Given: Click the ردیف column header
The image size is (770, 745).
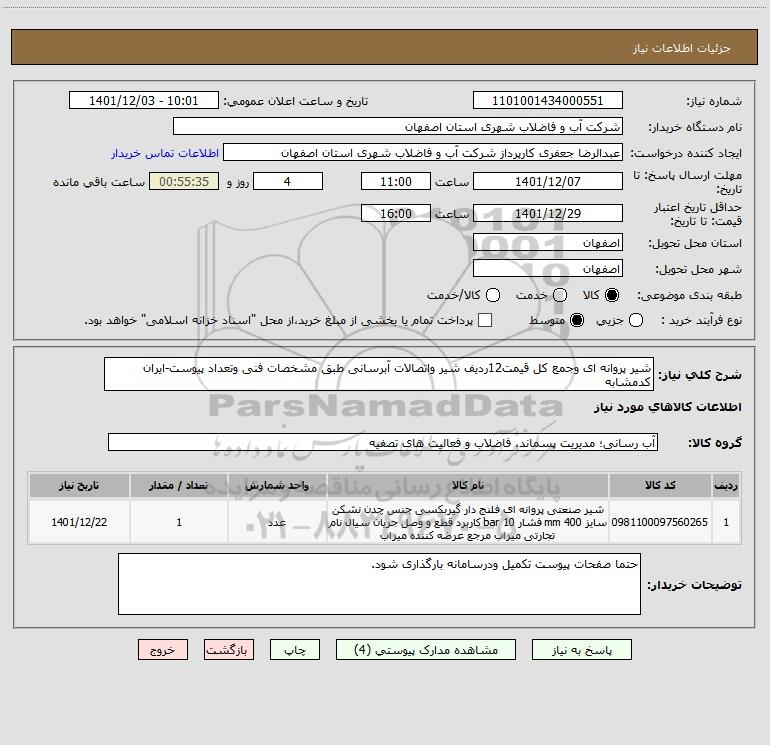Looking at the screenshot, I should click(726, 485).
